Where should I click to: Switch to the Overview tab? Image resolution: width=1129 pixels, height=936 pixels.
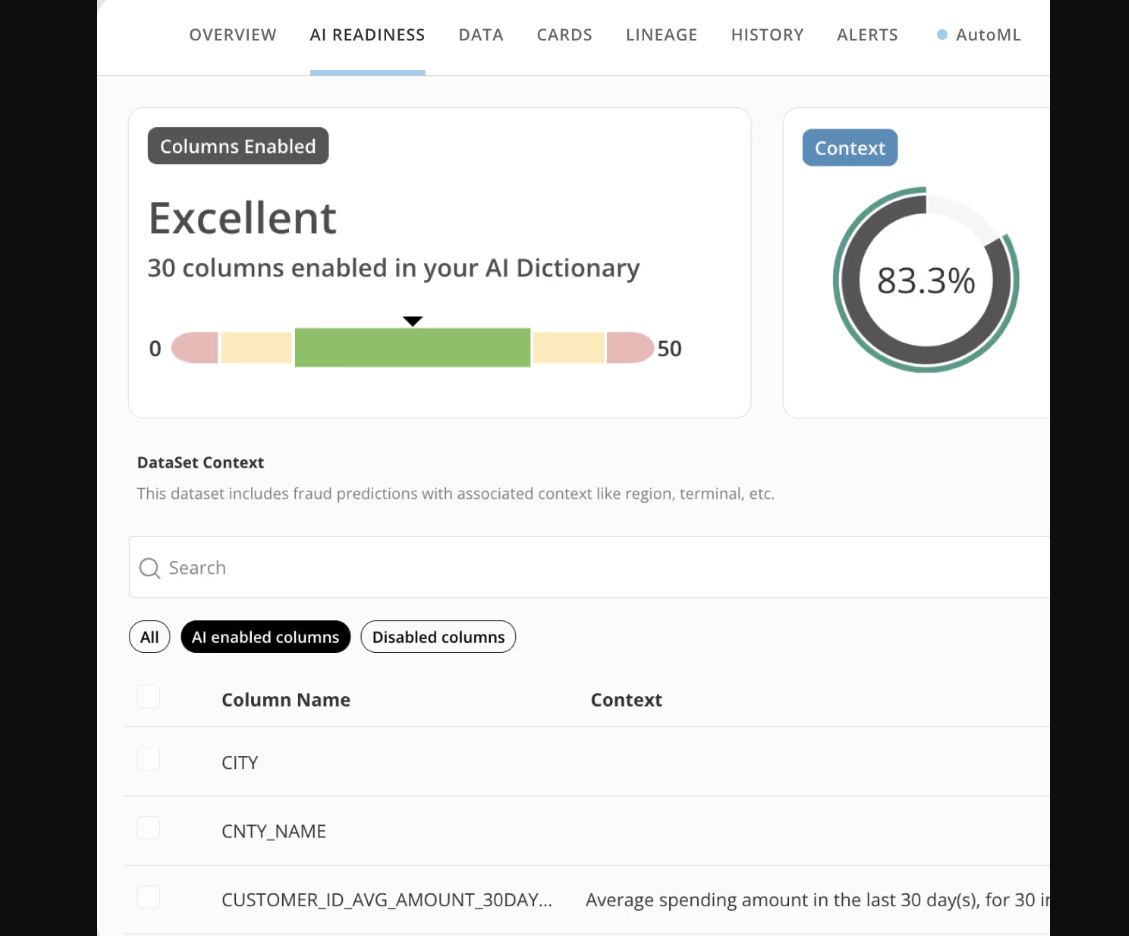coord(233,35)
